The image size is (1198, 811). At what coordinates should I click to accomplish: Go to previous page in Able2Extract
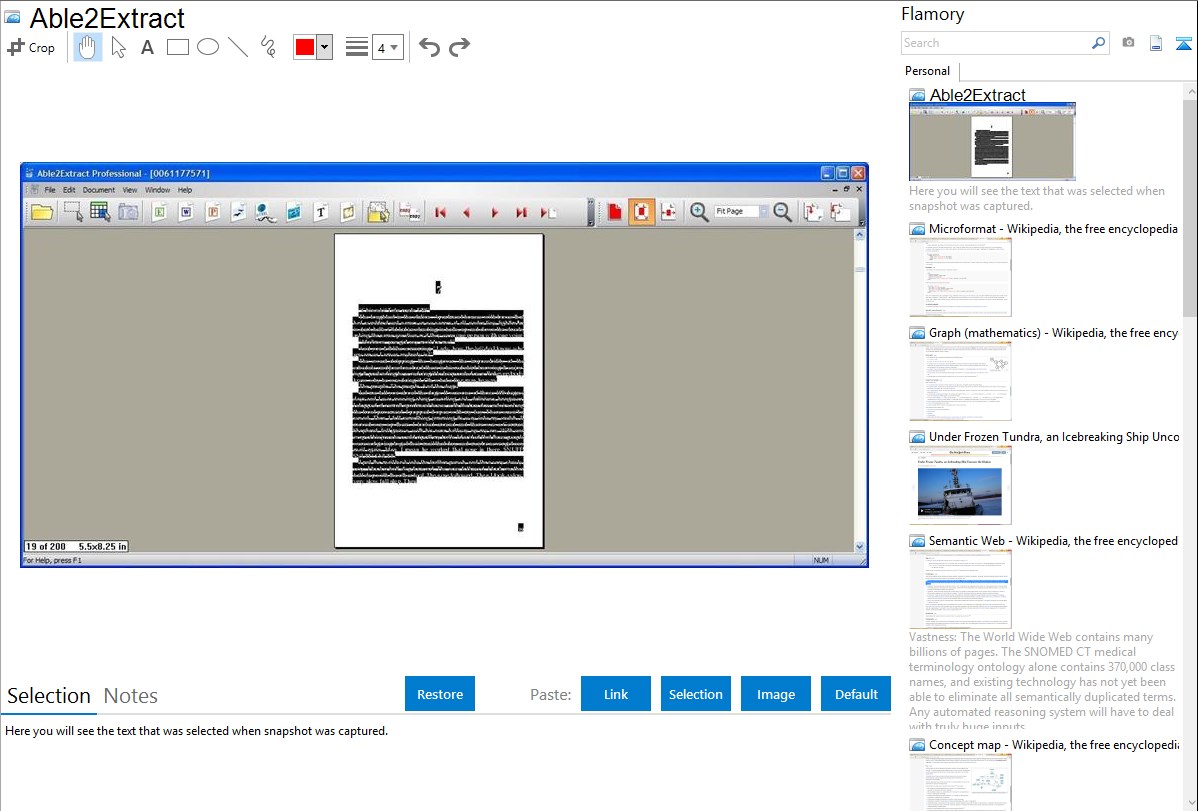click(467, 212)
